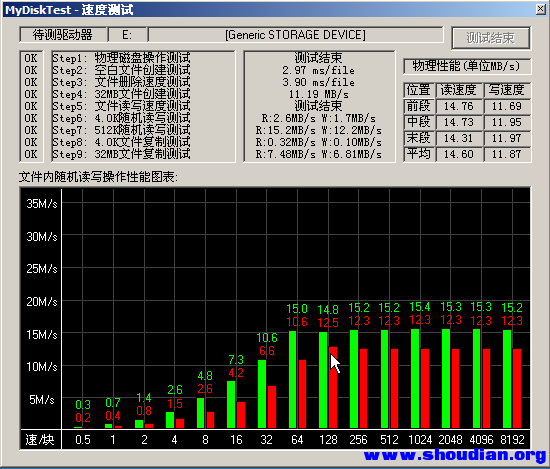Click the 测试结束 button
The height and width of the screenshot is (469, 550).
pos(491,38)
